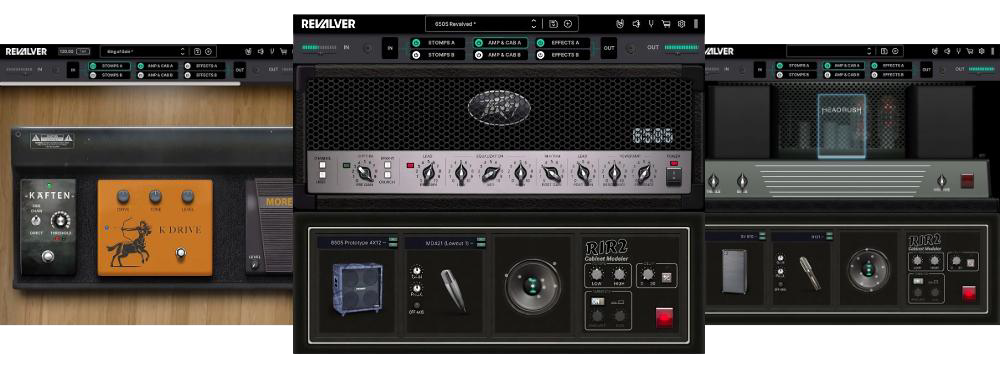1000x369 pixels.
Task: Click the preset up/down stepper arrows in center window
Action: click(x=534, y=24)
